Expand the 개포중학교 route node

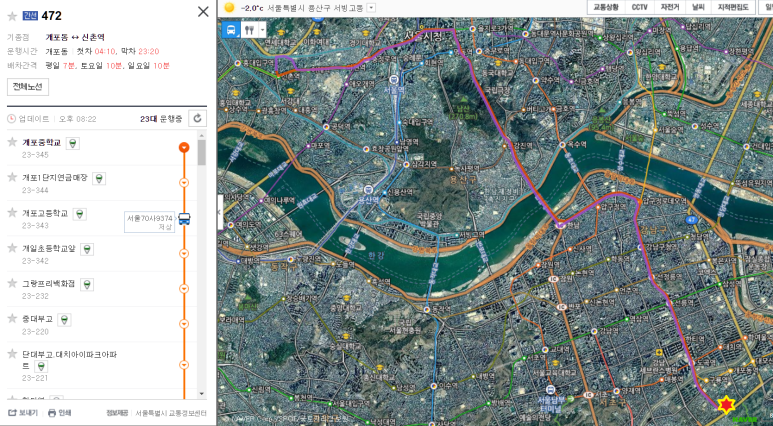click(x=184, y=147)
